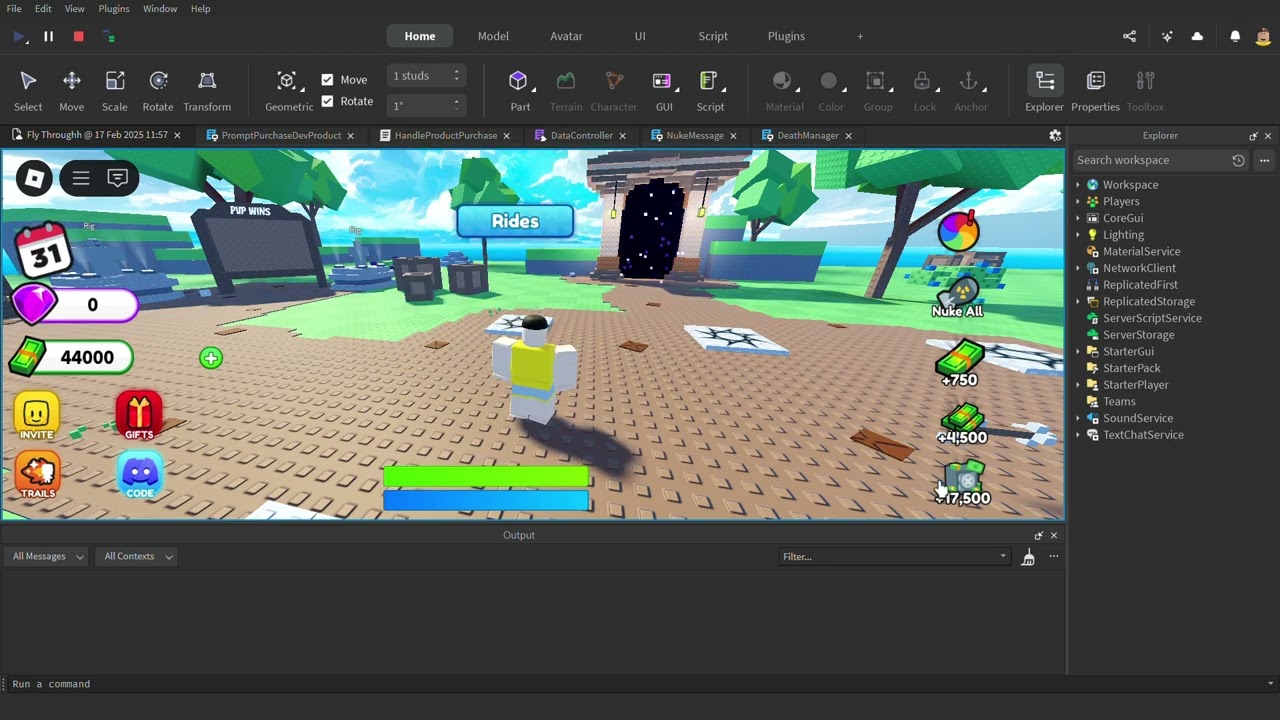Toggle the Move snapping checkbox
The width and height of the screenshot is (1280, 720).
[x=327, y=80]
